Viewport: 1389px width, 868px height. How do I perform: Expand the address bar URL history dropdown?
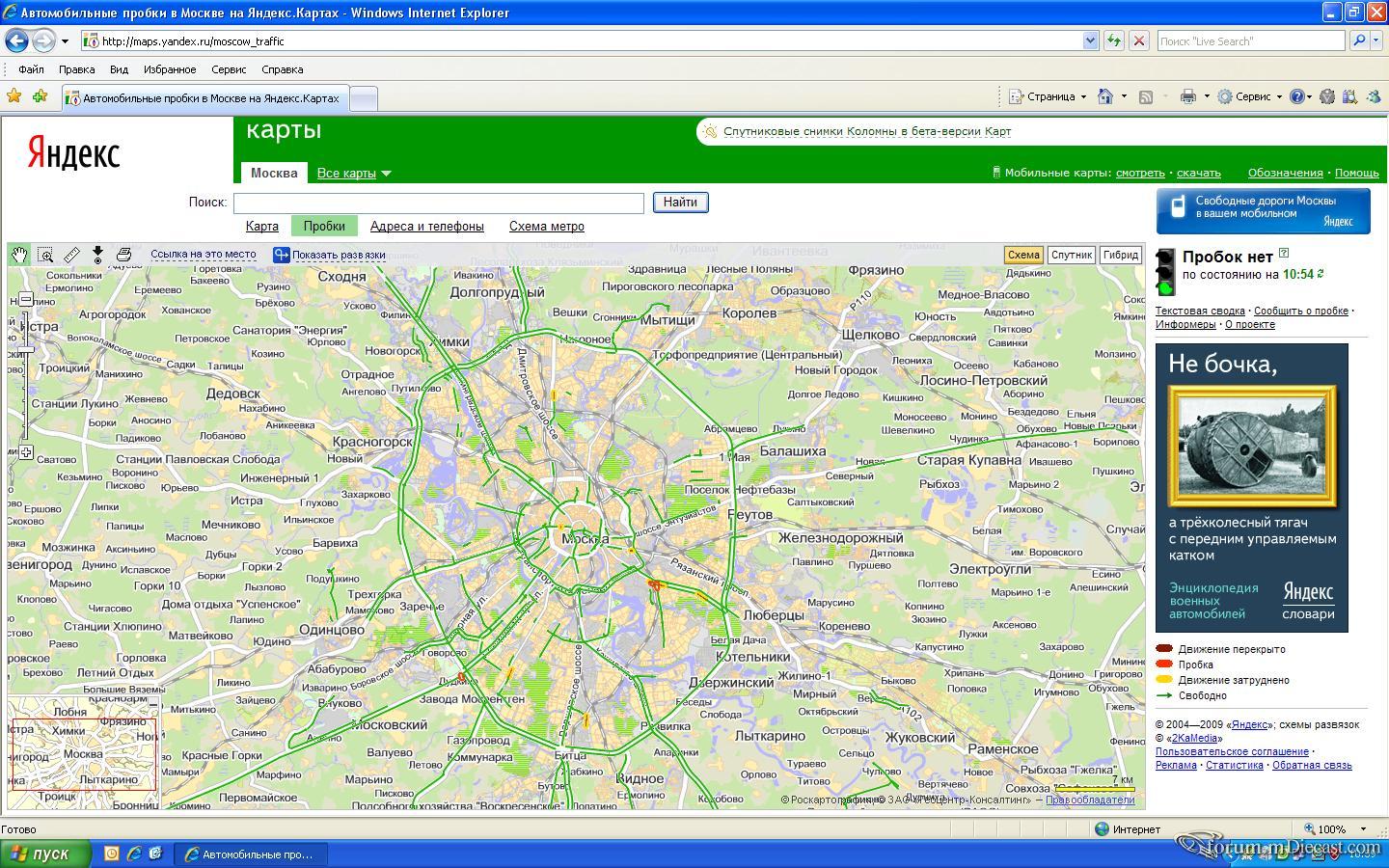point(1090,41)
